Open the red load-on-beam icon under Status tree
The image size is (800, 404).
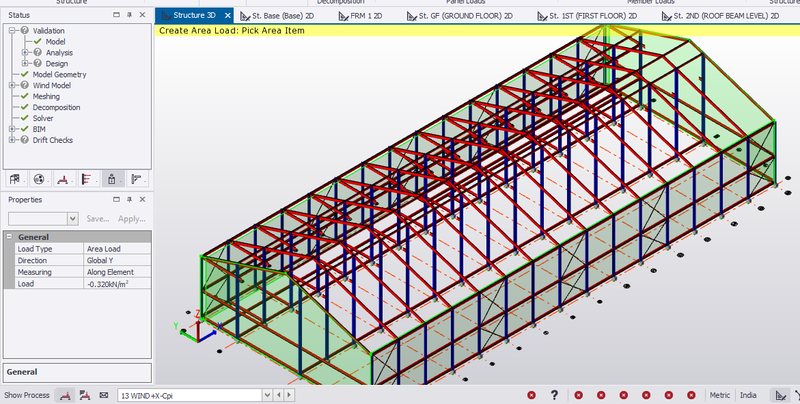click(63, 179)
